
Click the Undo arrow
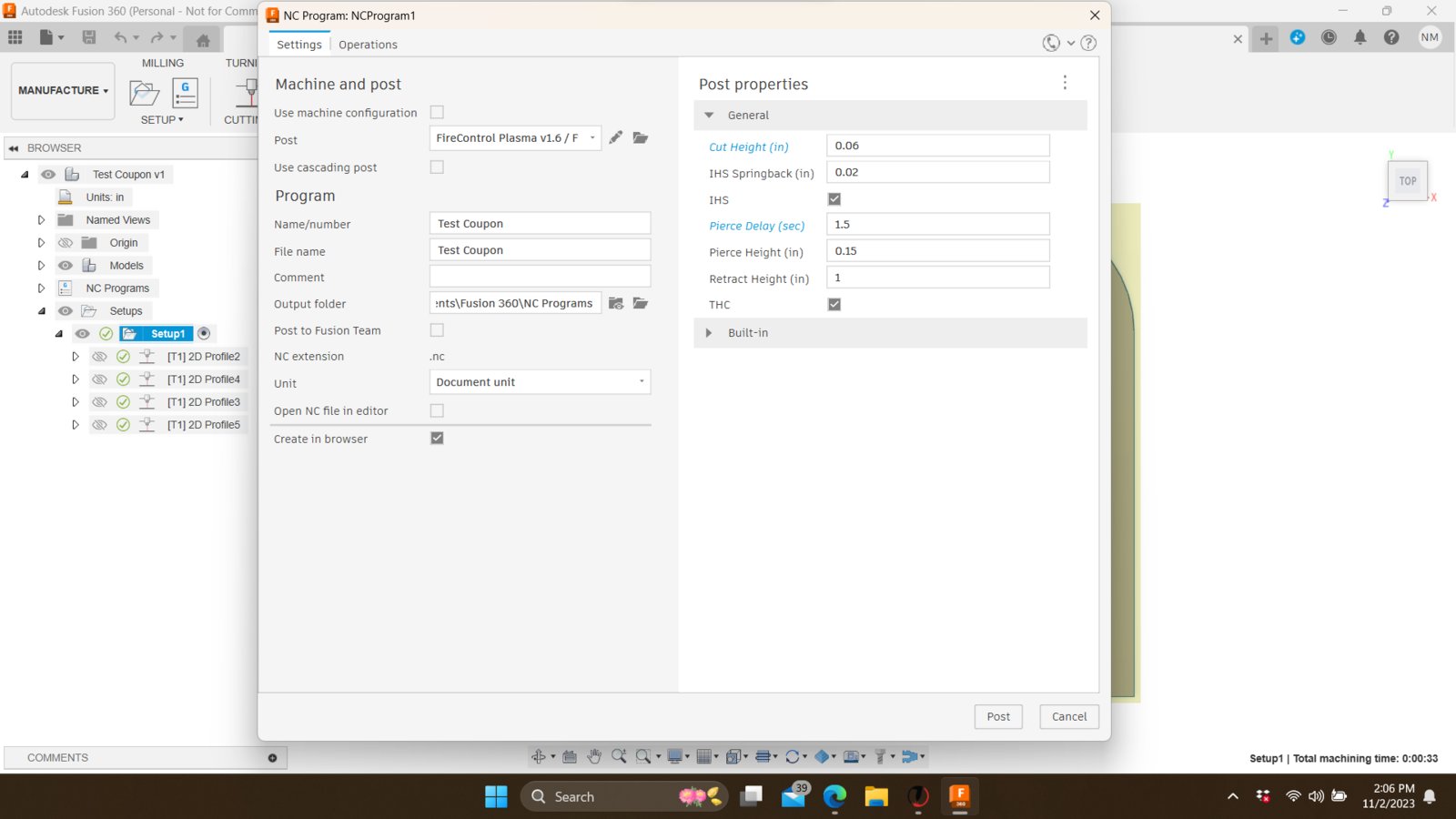pos(120,37)
